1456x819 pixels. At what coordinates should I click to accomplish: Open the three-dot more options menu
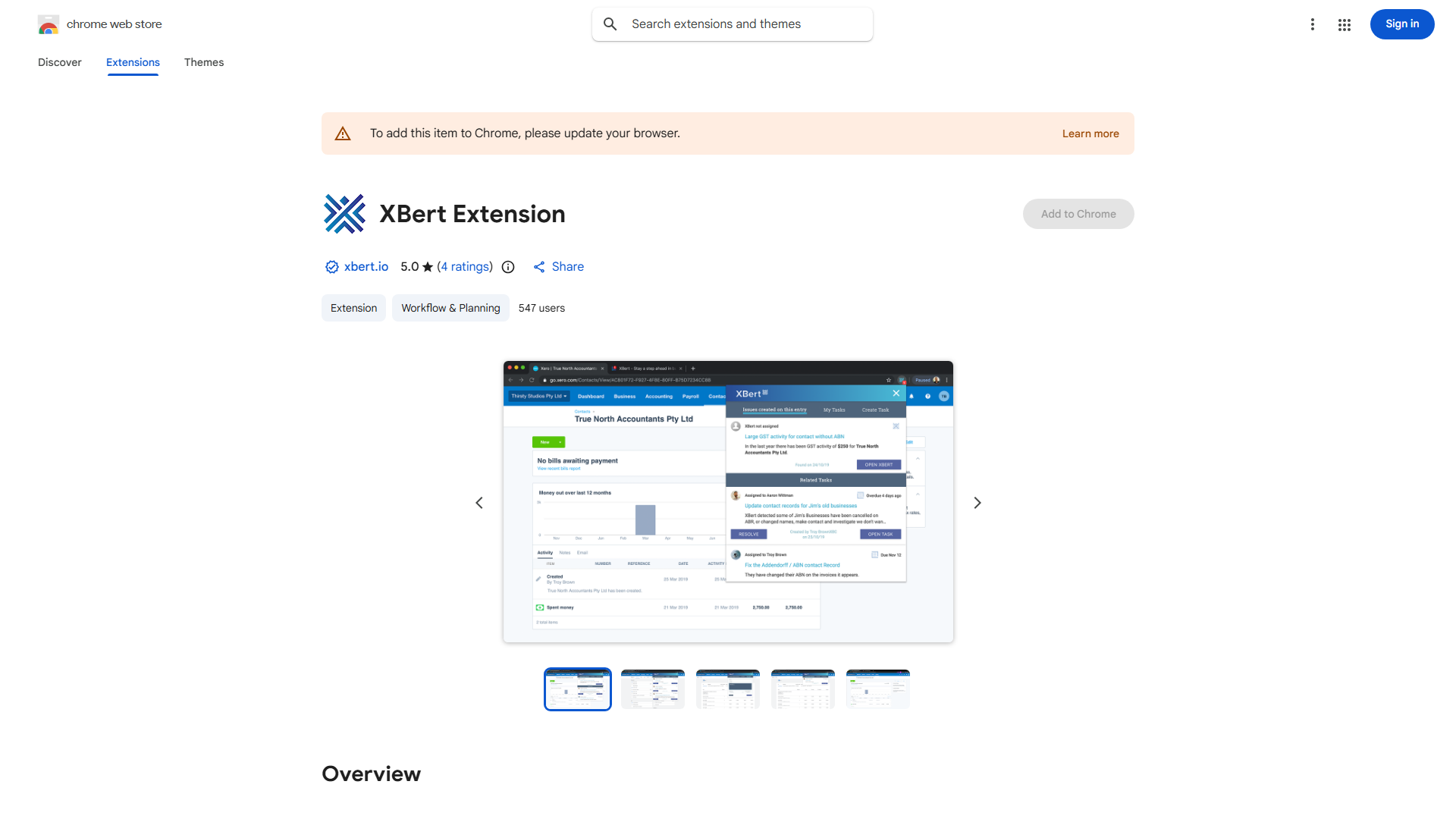point(1312,24)
